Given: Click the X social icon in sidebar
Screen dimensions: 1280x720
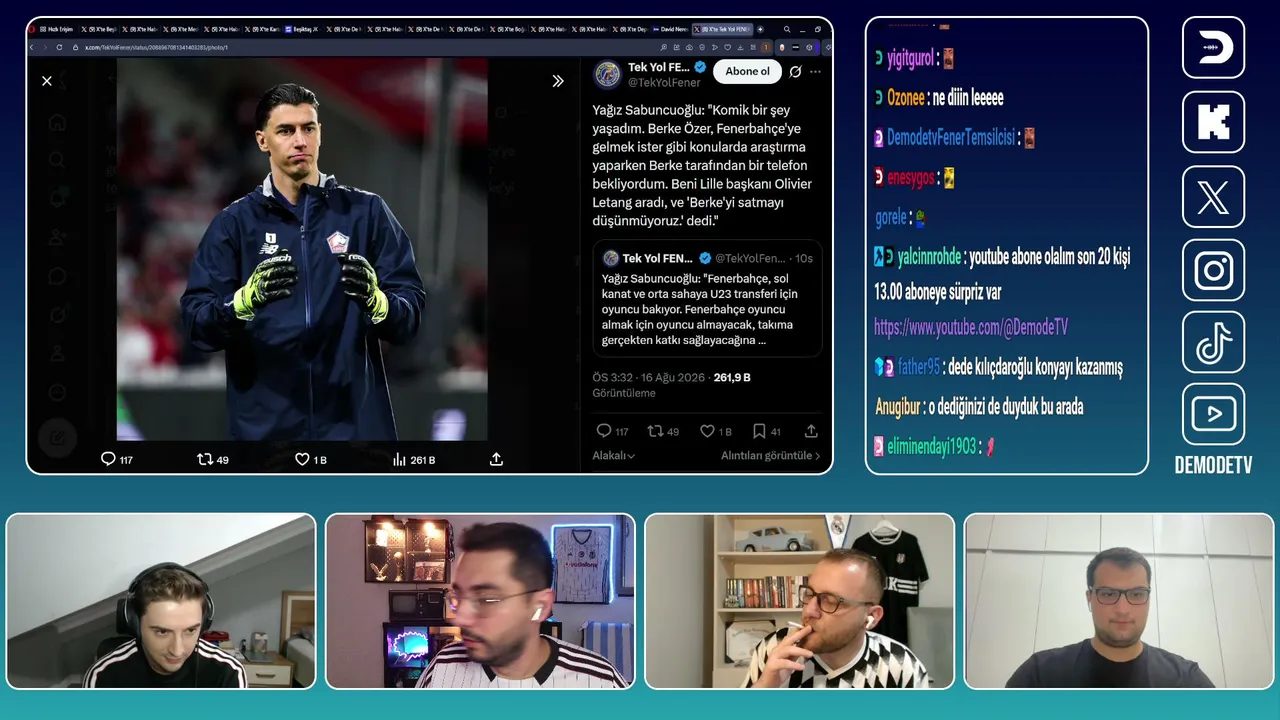Looking at the screenshot, I should pyautogui.click(x=1213, y=196).
